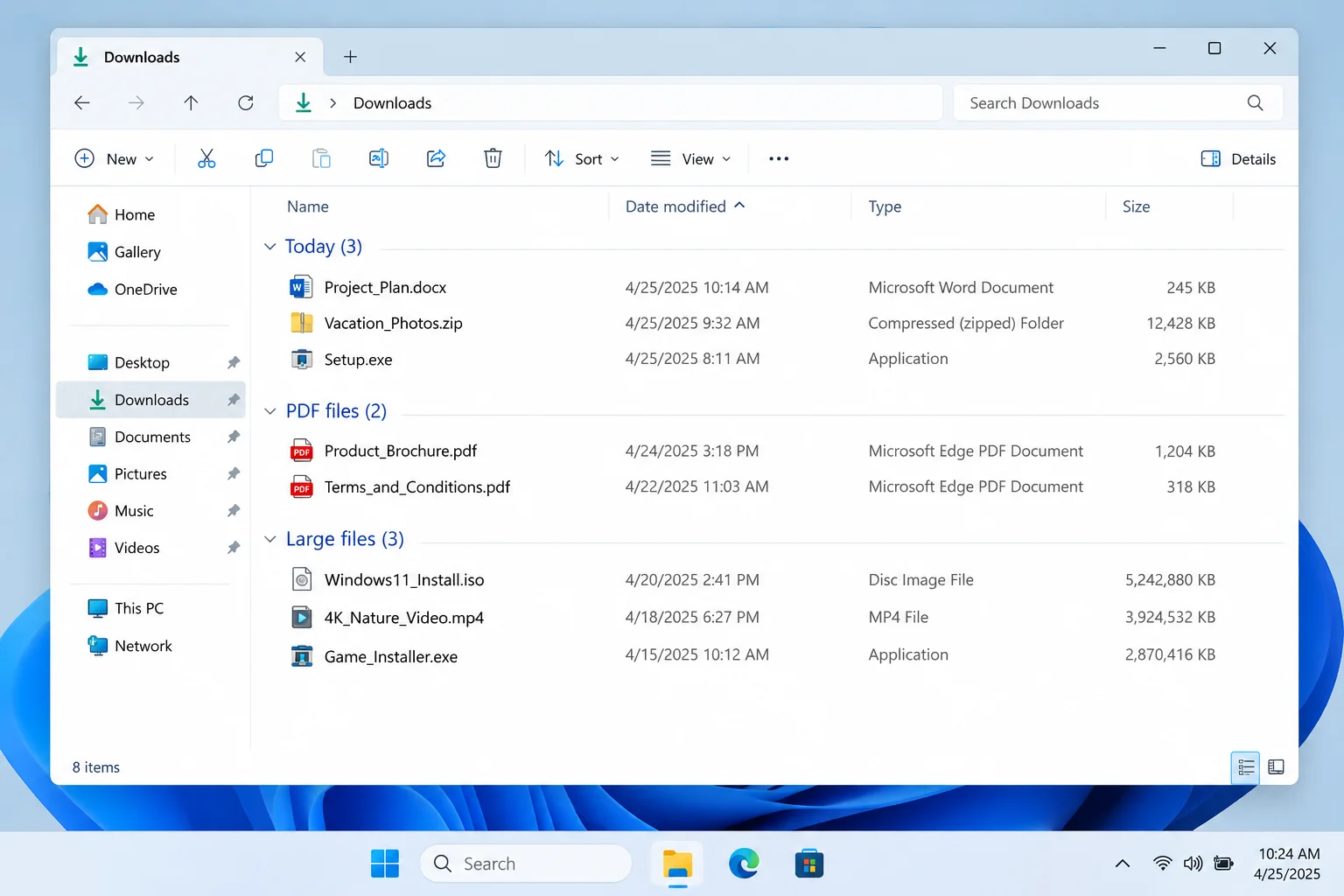Click the pin icon next to Music
Viewport: 1344px width, 896px height.
(234, 510)
